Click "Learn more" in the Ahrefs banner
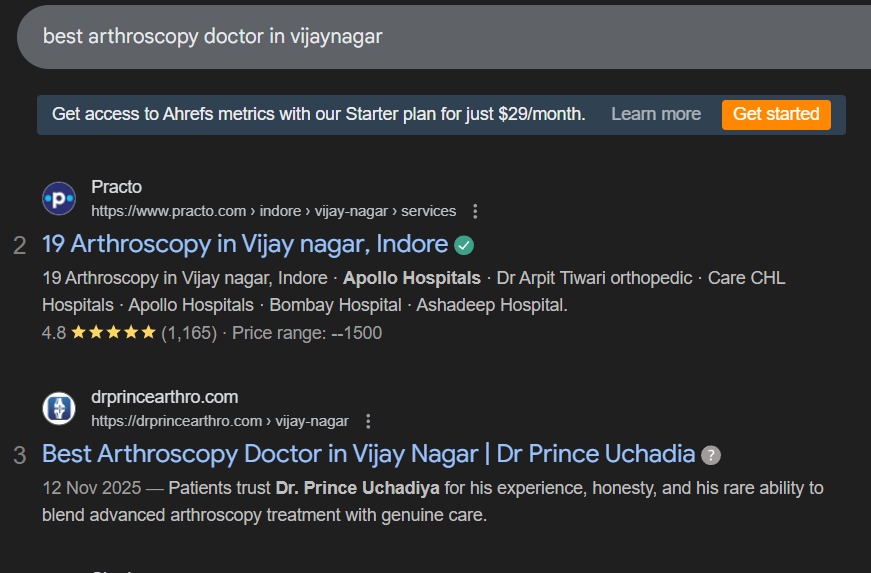The image size is (871, 573). pos(656,114)
